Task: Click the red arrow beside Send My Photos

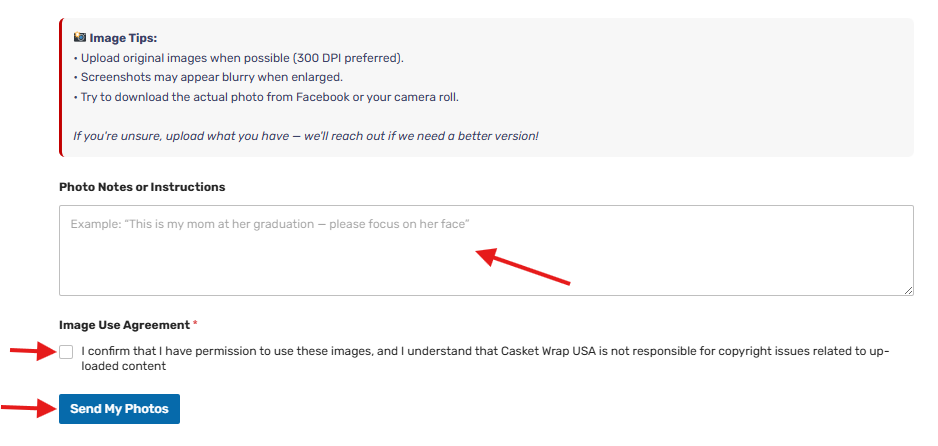Action: click(27, 408)
